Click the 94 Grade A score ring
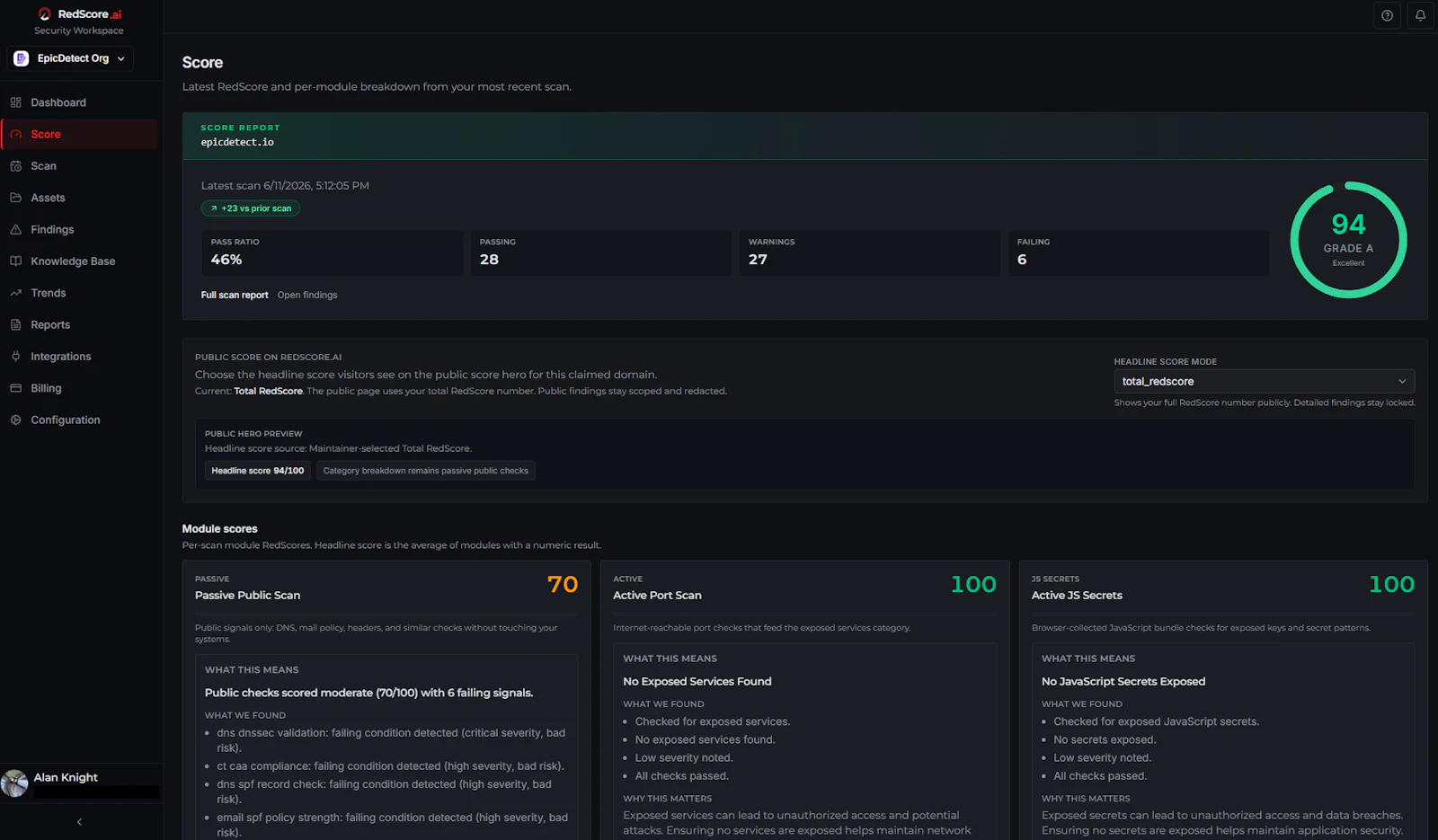This screenshot has width=1438, height=840. (x=1348, y=240)
